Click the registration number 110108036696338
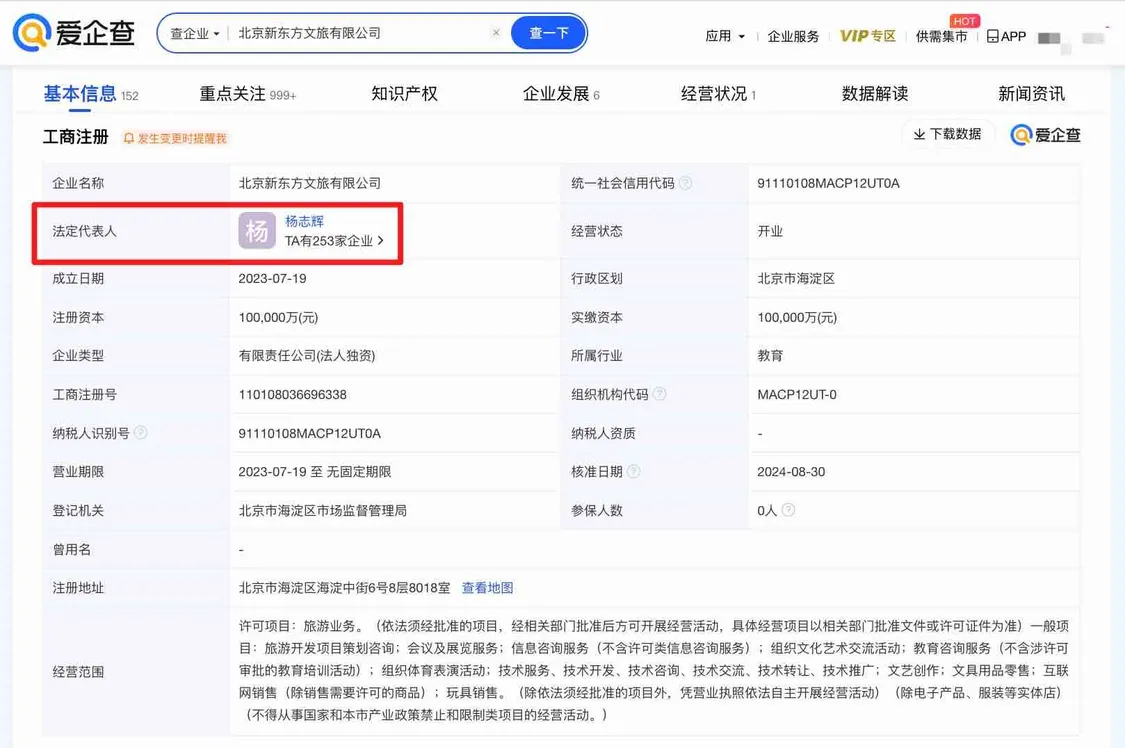This screenshot has height=748, width=1125. [x=293, y=394]
